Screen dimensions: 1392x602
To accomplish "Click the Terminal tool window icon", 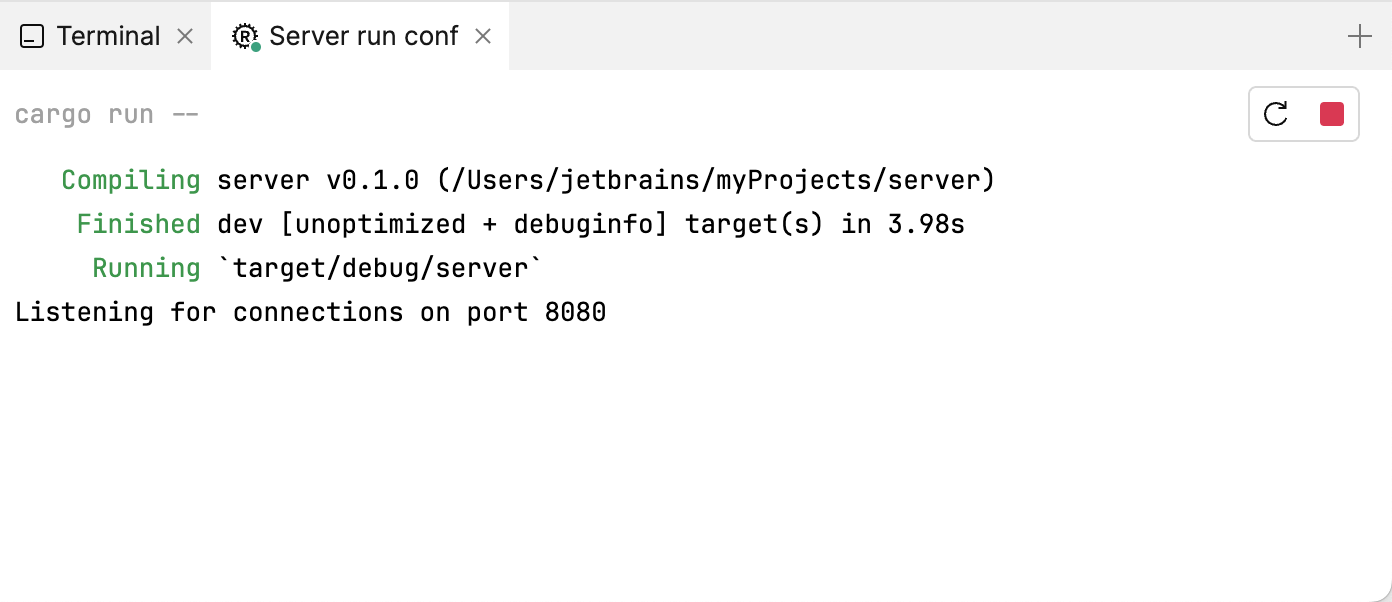I will 33,35.
